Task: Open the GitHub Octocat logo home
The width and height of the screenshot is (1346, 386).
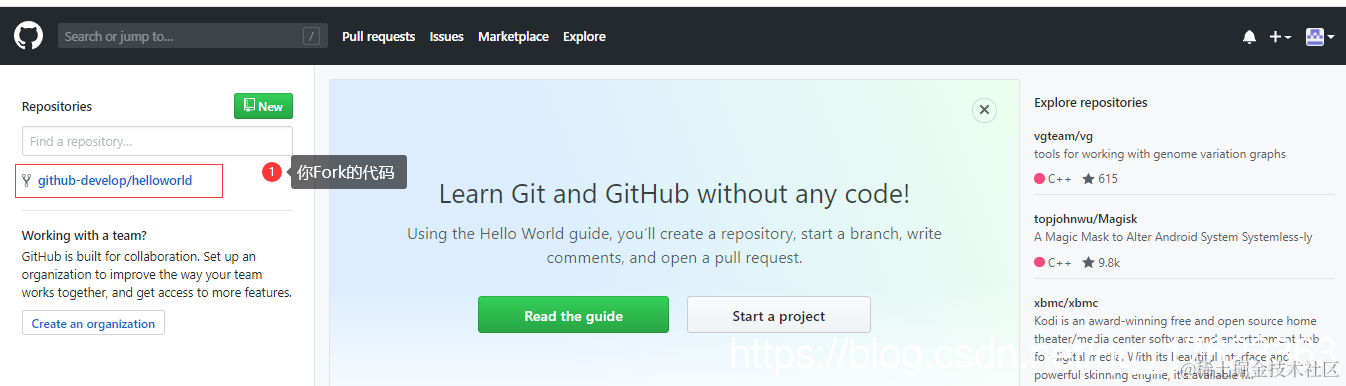Action: 28,36
